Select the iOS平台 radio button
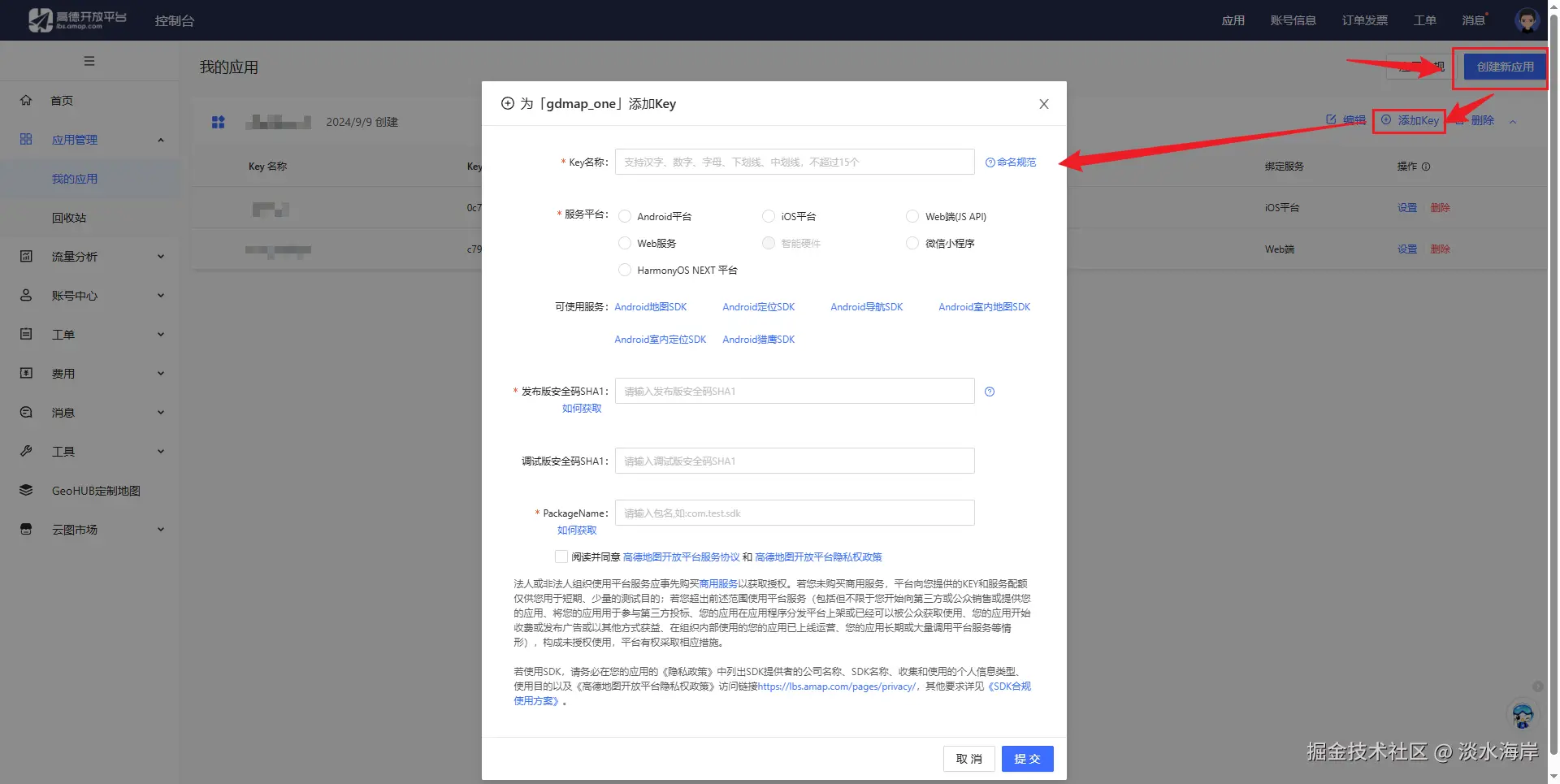 [x=769, y=216]
